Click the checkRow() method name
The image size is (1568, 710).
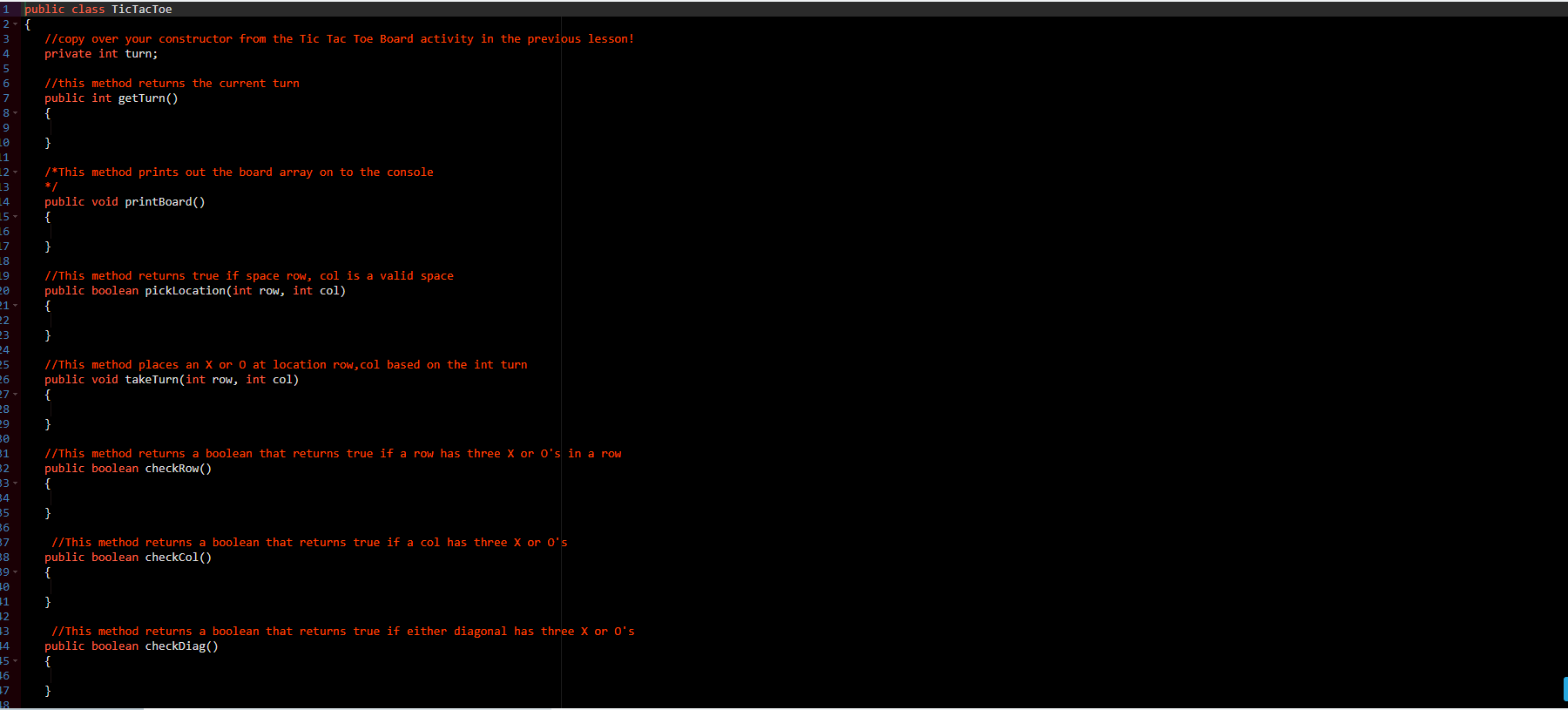point(179,469)
